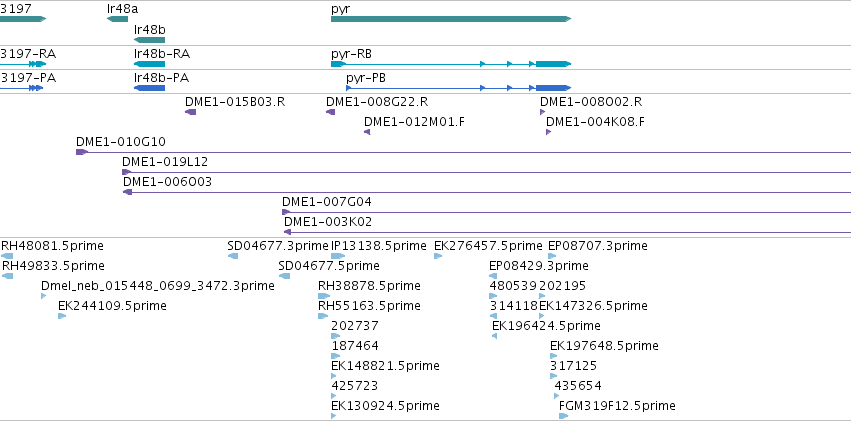This screenshot has width=851, height=421.
Task: Select the Ir48b-PA protein glyph
Action: pyautogui.click(x=149, y=88)
